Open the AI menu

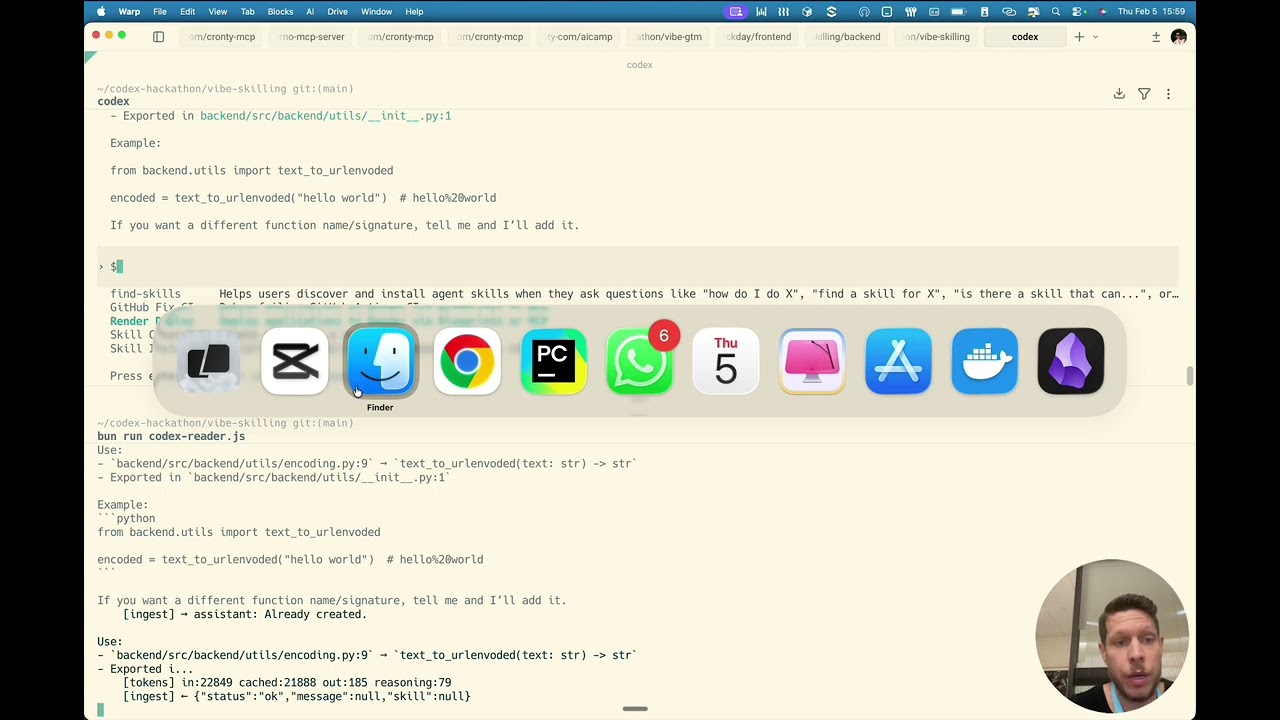click(310, 12)
